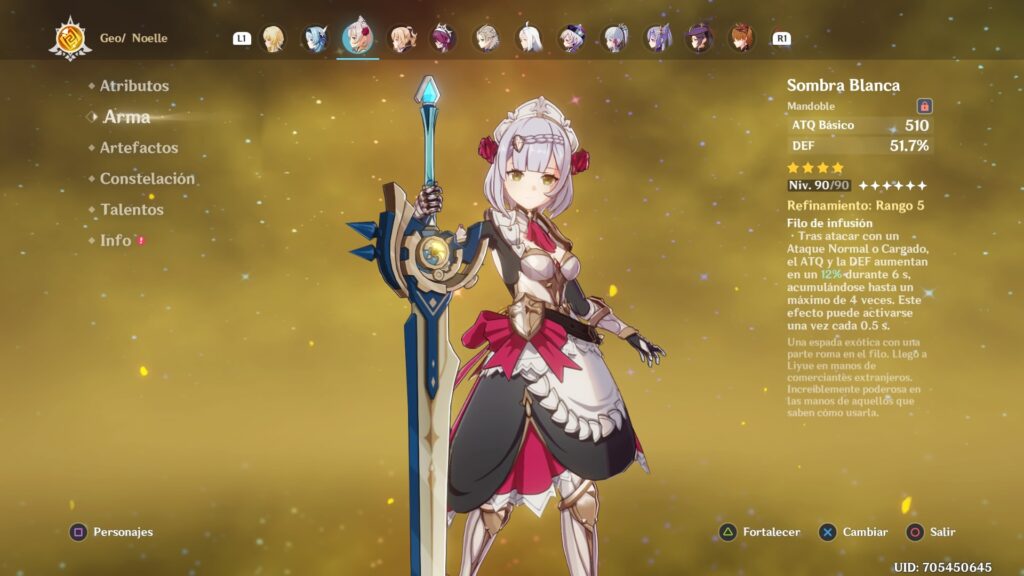The width and height of the screenshot is (1024, 576).
Task: Click the weapon type label Mandoble
Action: pos(810,106)
